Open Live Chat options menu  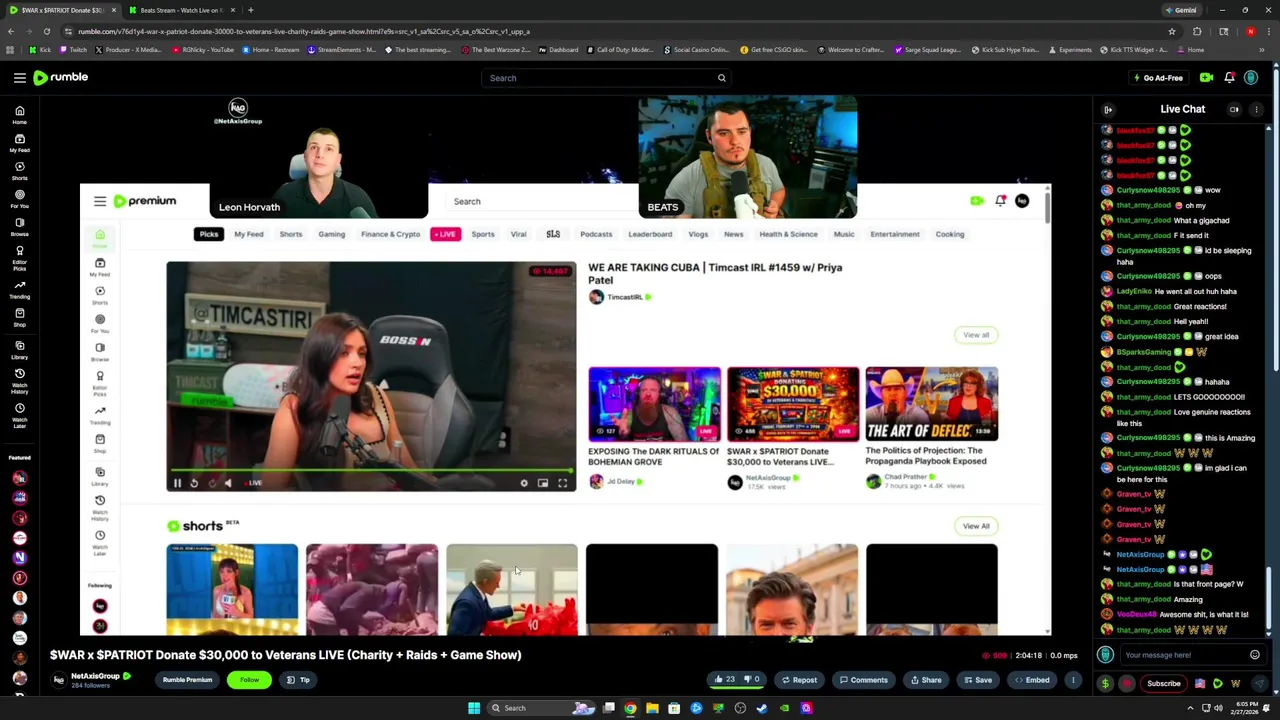tap(1257, 109)
